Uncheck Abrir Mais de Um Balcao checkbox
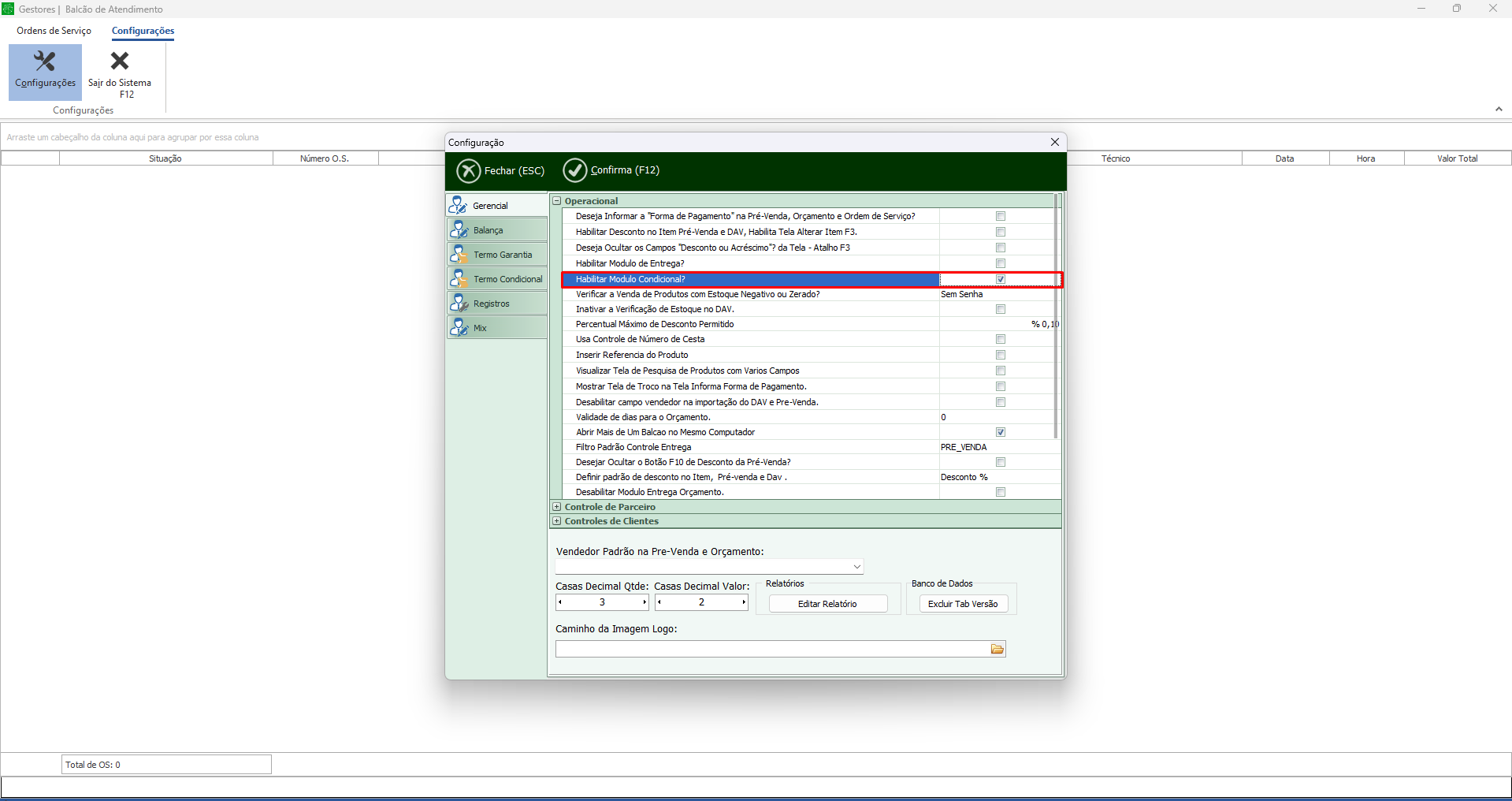This screenshot has height=801, width=1512. 1001,432
